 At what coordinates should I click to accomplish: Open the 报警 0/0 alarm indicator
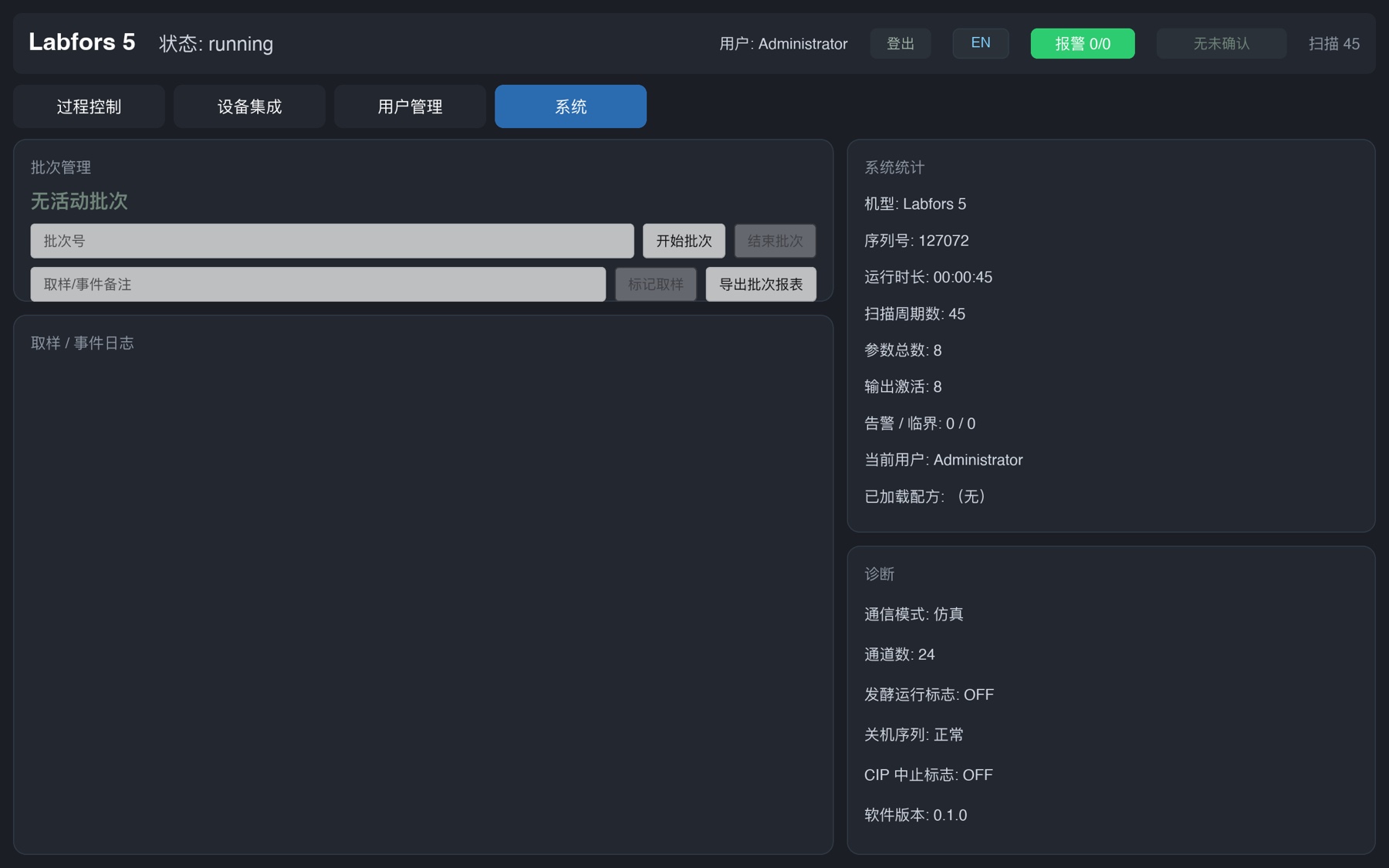click(1083, 43)
